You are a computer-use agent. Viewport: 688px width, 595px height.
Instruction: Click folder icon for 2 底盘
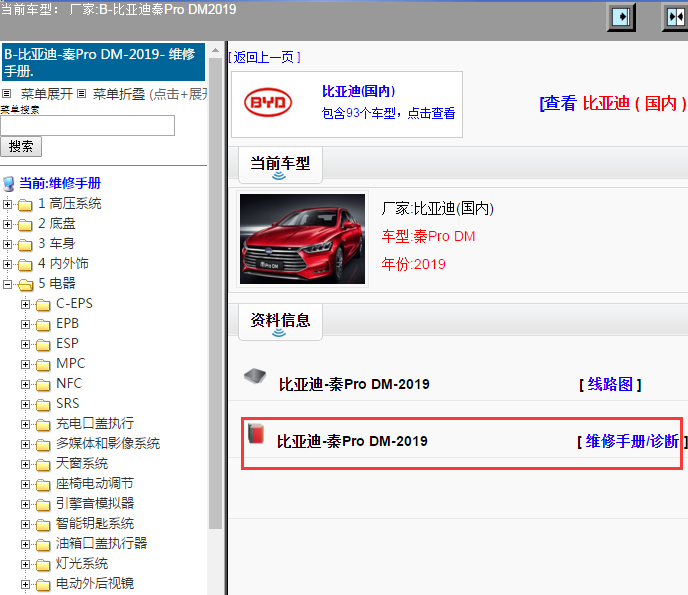pos(25,225)
